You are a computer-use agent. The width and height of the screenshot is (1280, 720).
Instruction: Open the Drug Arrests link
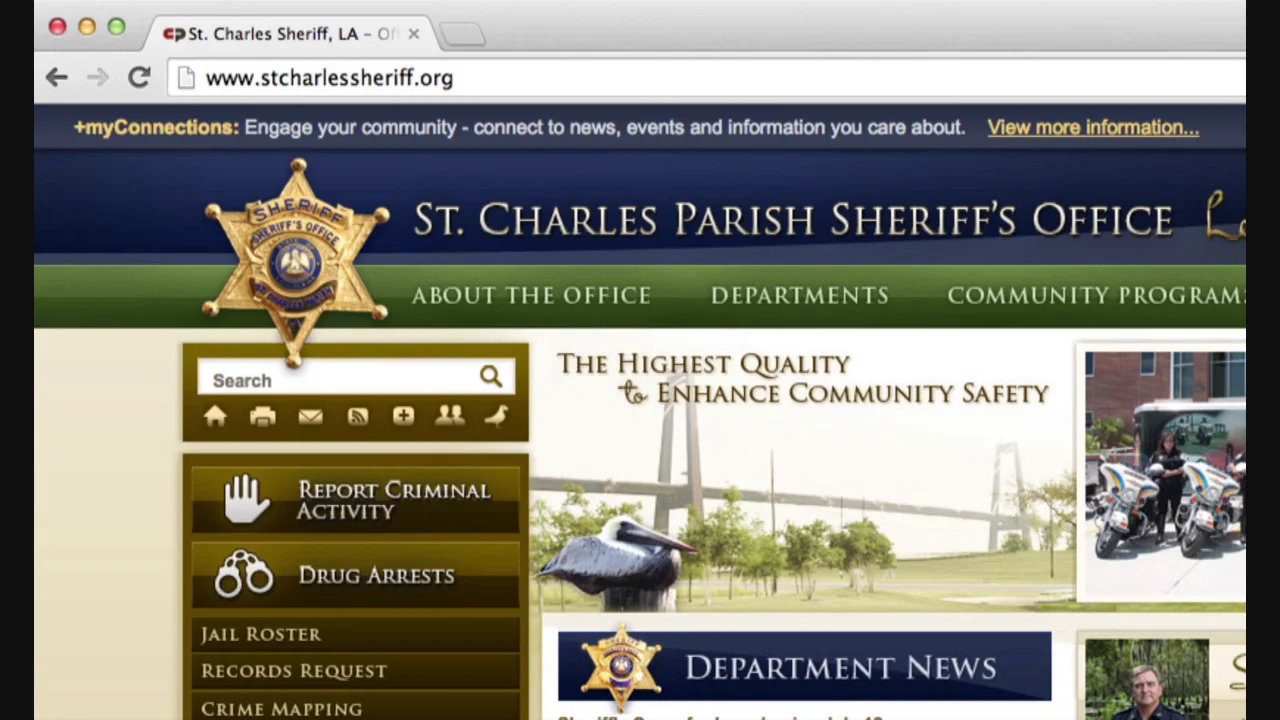click(356, 575)
